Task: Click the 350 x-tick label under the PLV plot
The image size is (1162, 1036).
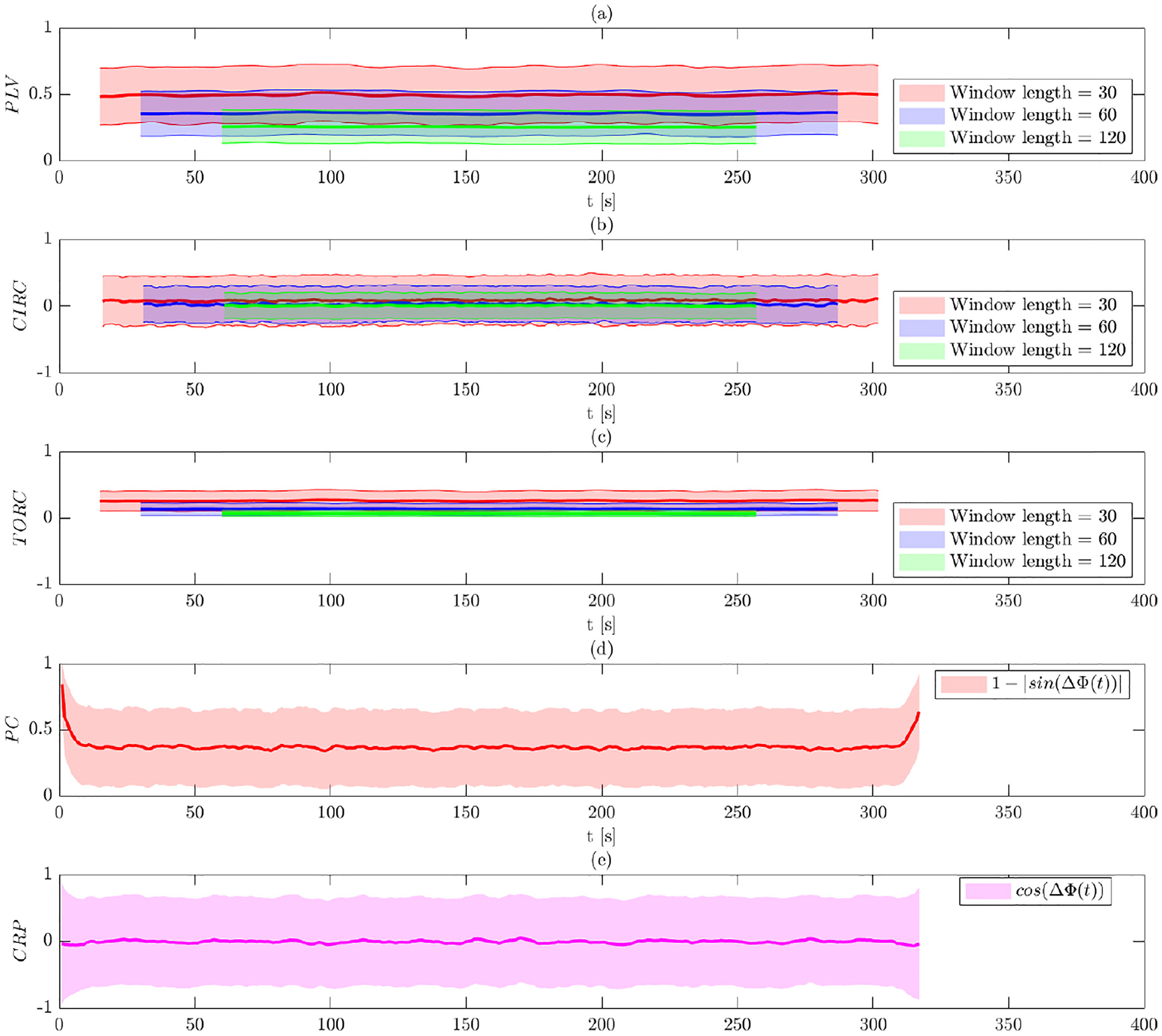Action: 1008,178
